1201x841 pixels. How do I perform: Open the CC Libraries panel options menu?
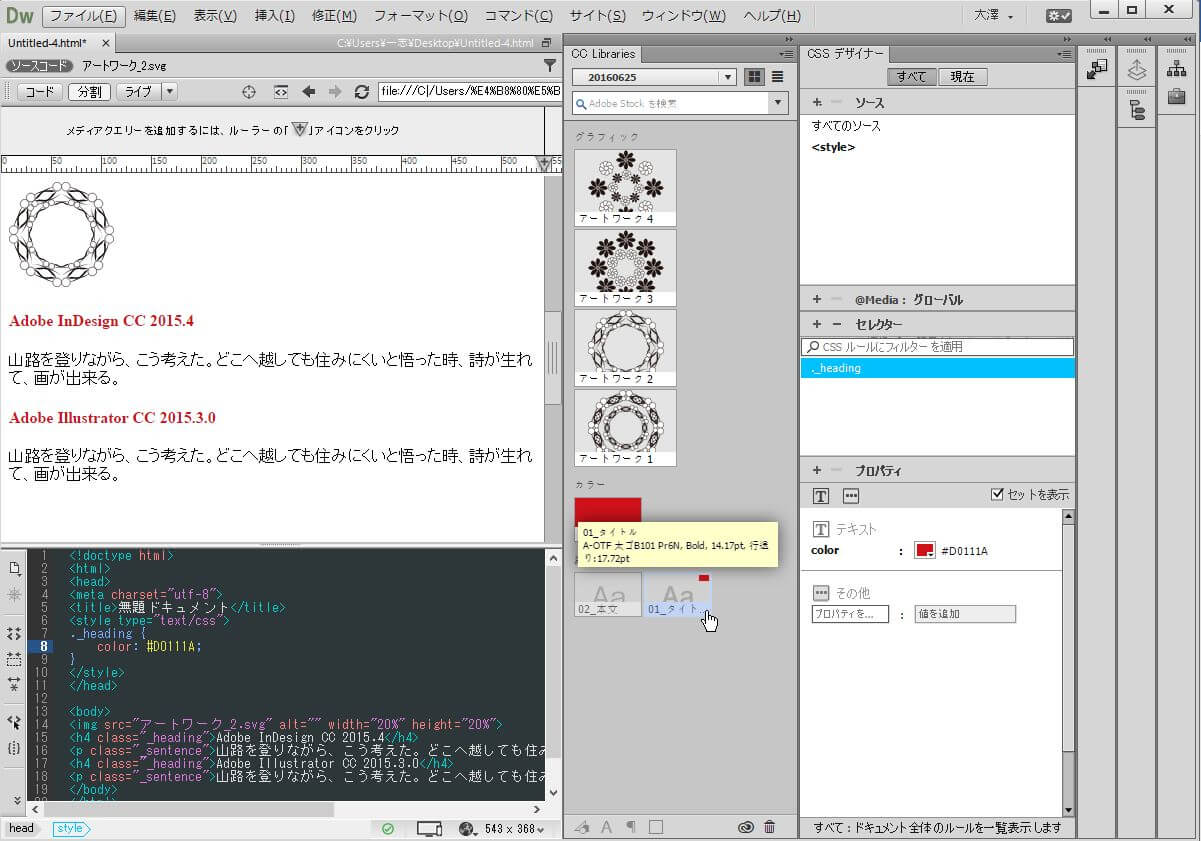785,54
